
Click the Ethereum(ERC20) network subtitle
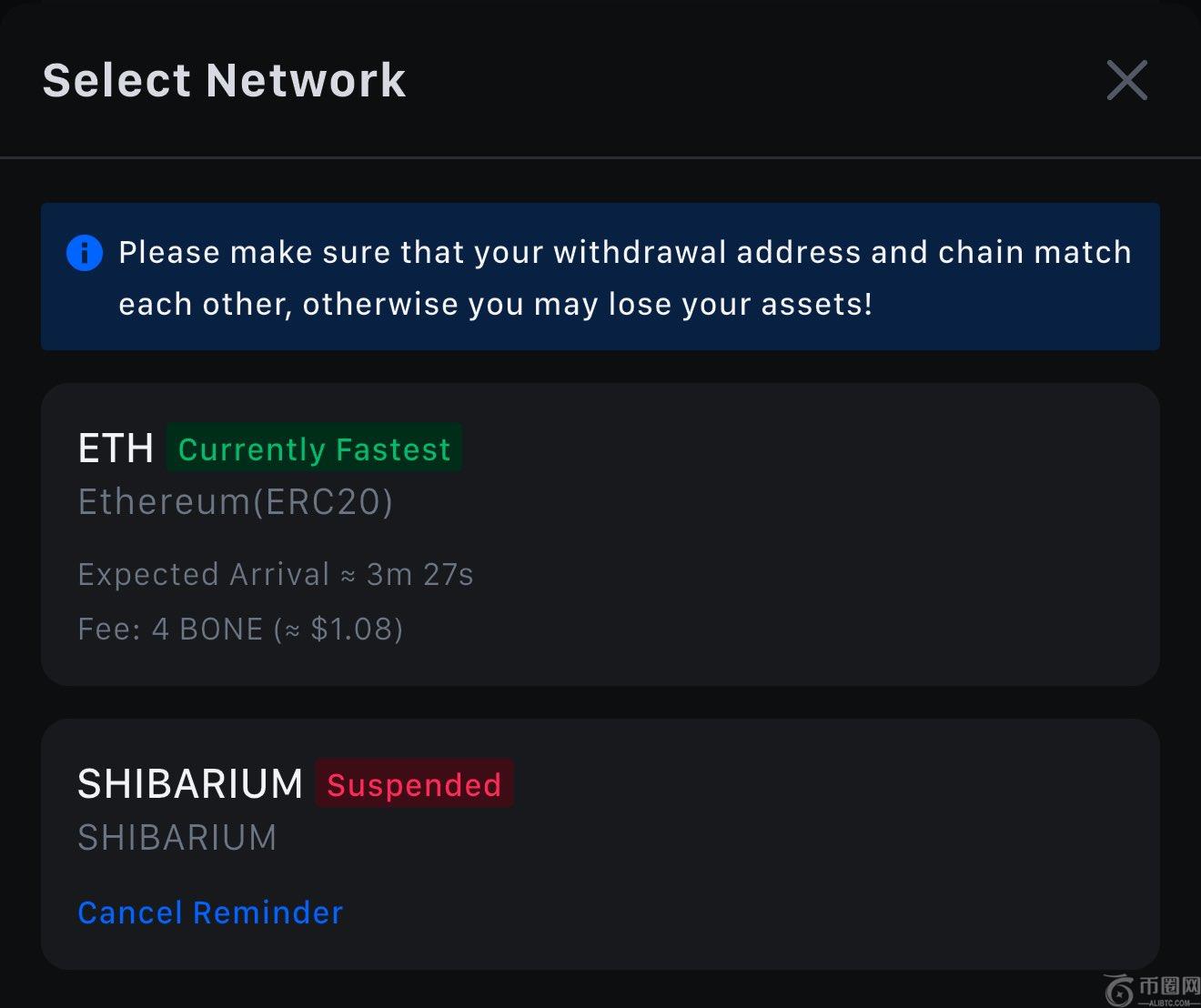(236, 502)
